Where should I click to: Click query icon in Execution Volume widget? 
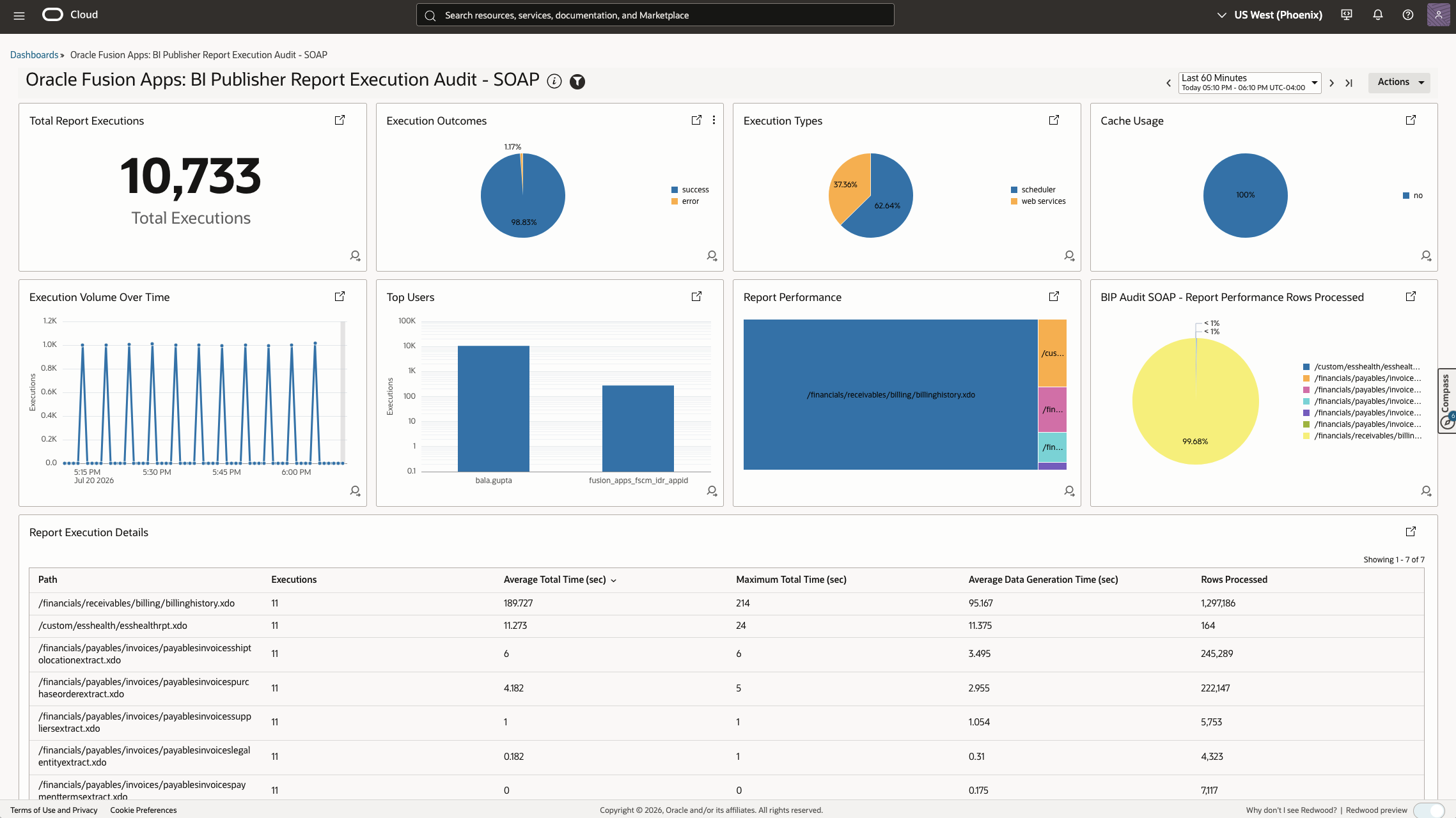click(x=355, y=491)
